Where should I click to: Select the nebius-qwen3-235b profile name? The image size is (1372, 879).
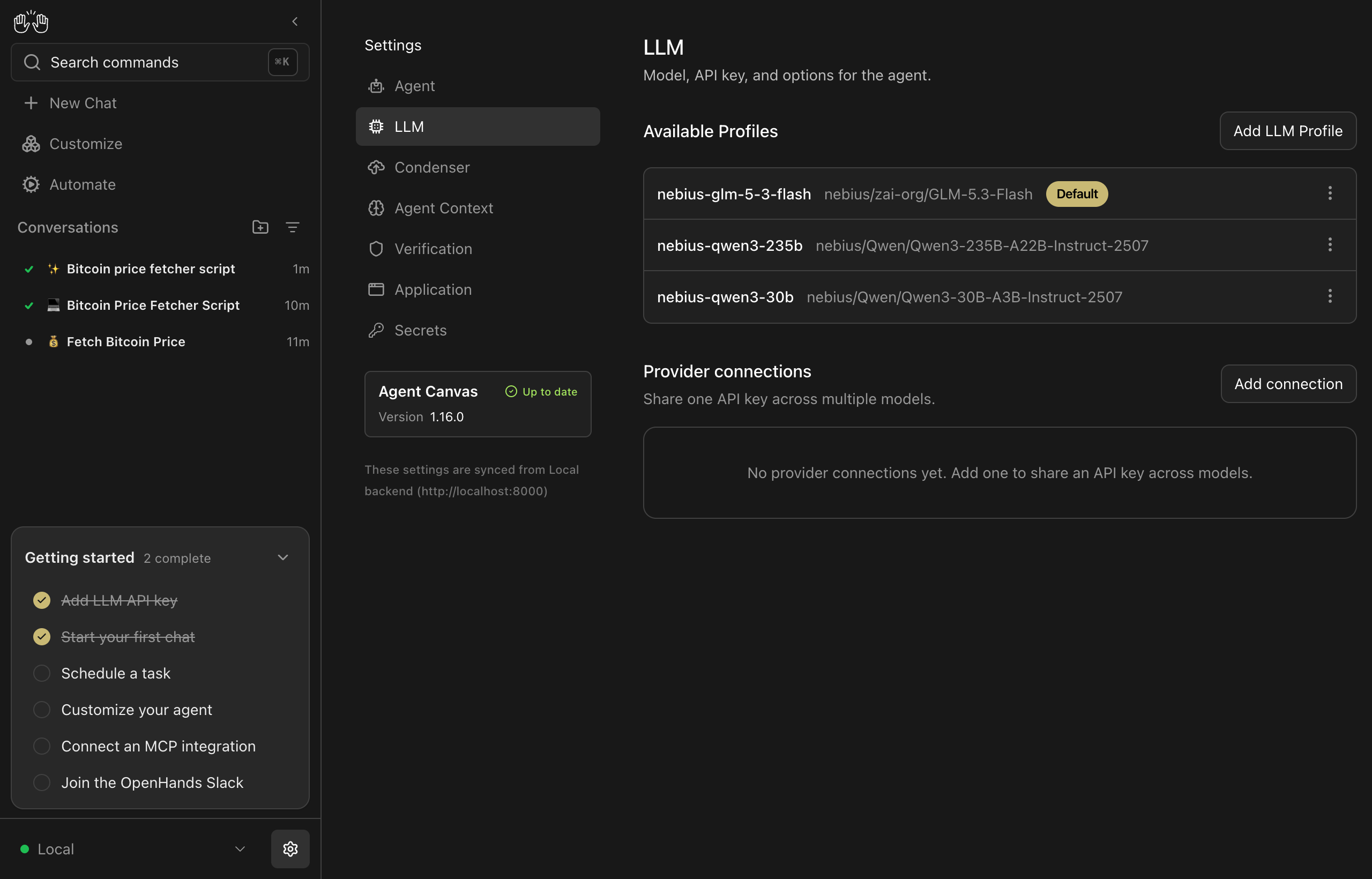[x=729, y=245]
